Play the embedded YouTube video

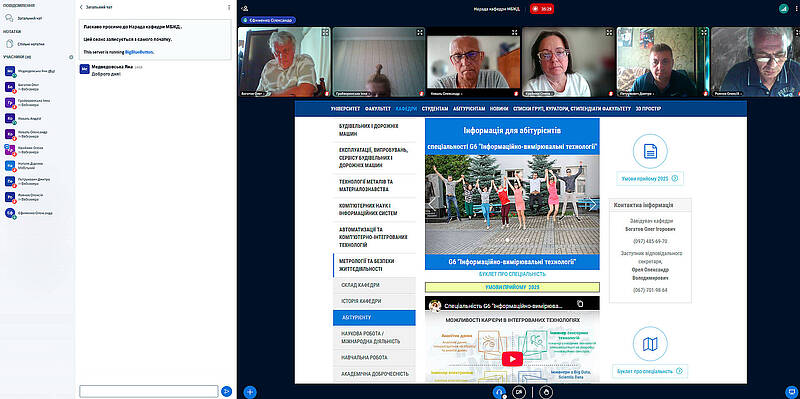pos(512,359)
